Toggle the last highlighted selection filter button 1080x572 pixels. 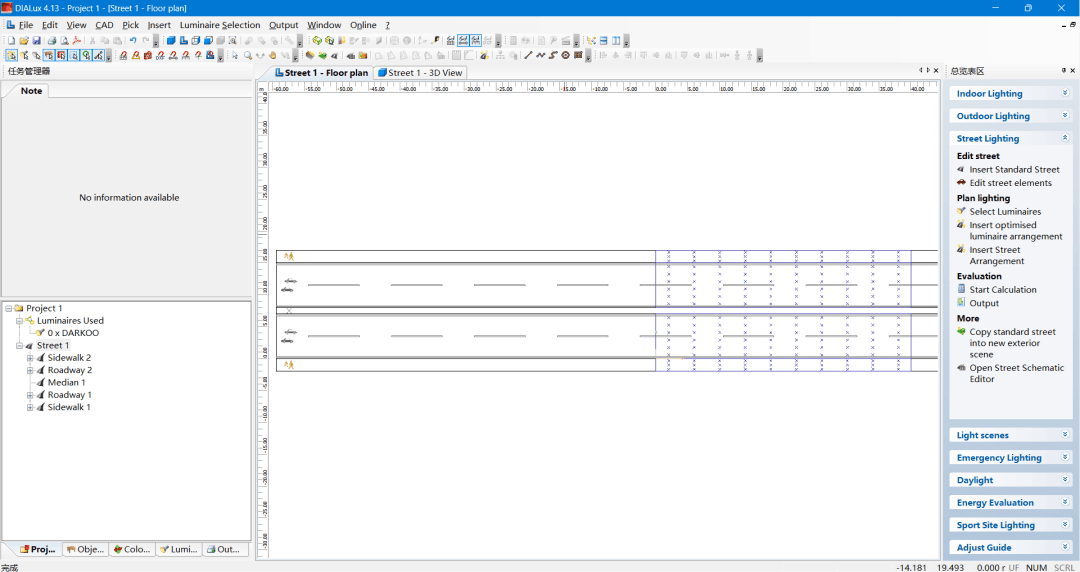(x=98, y=55)
